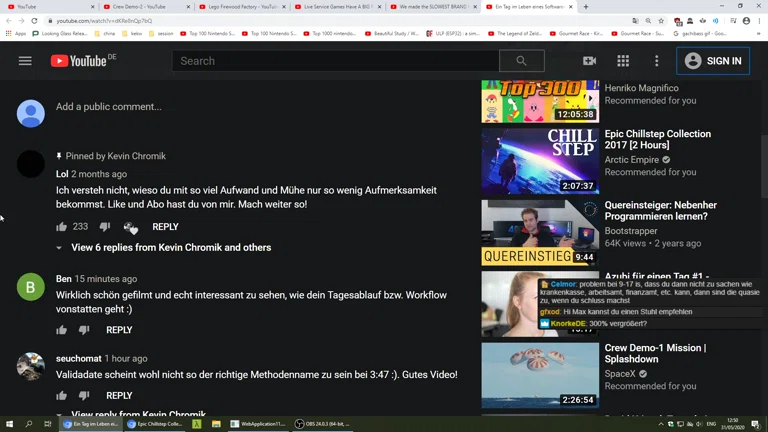Viewport: 768px width, 432px height.
Task: Open the create video camera icon
Action: [589, 61]
